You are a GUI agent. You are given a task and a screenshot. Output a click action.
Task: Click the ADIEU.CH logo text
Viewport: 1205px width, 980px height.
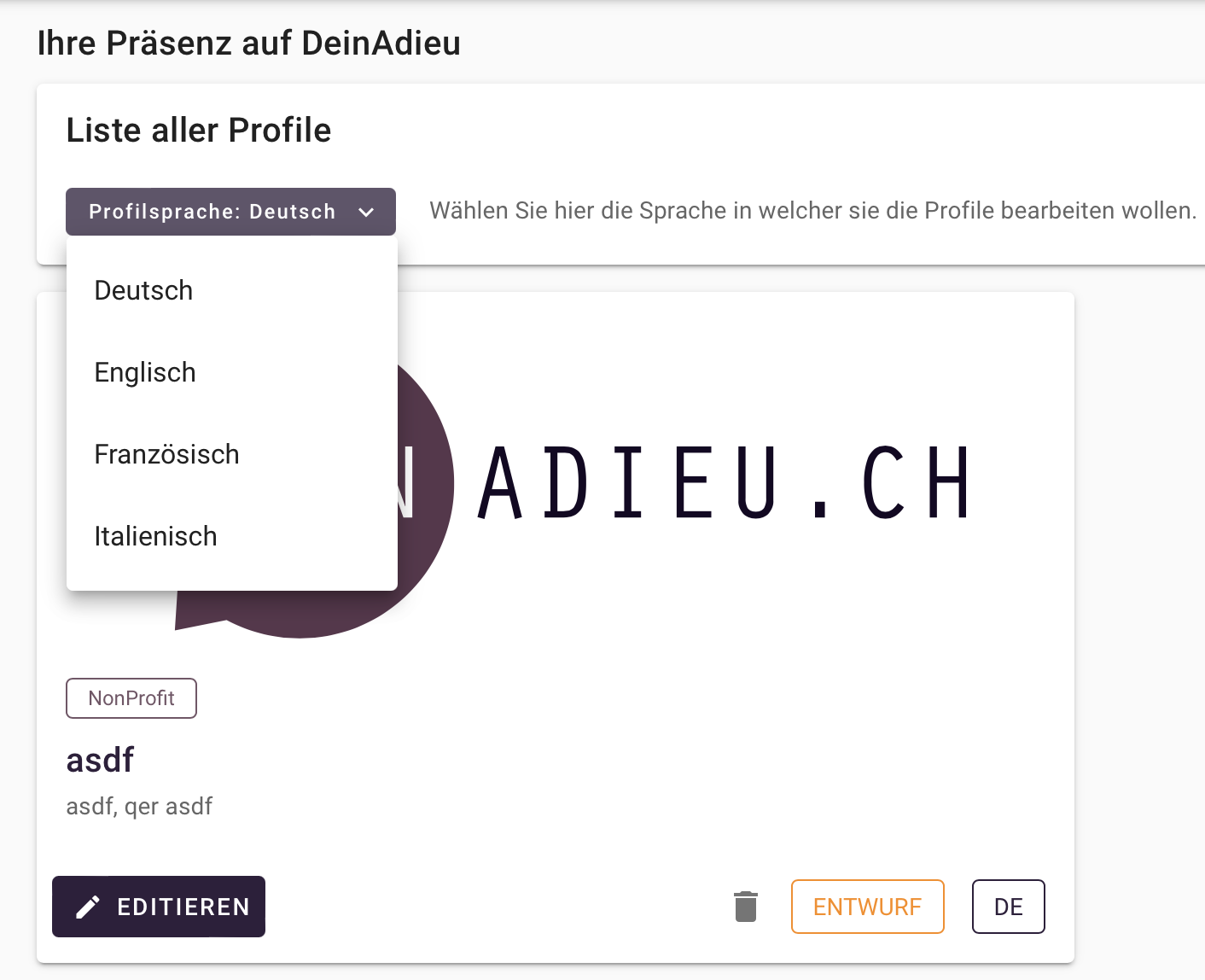tap(724, 484)
